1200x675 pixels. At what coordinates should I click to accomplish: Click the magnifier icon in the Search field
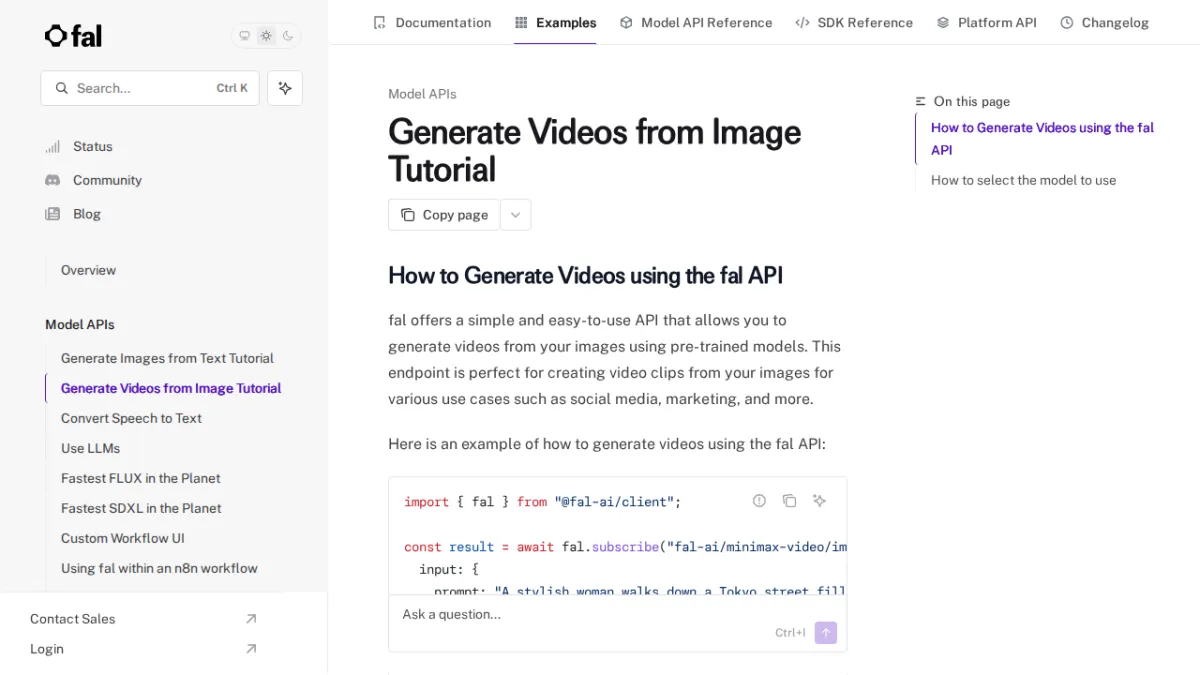(62, 88)
